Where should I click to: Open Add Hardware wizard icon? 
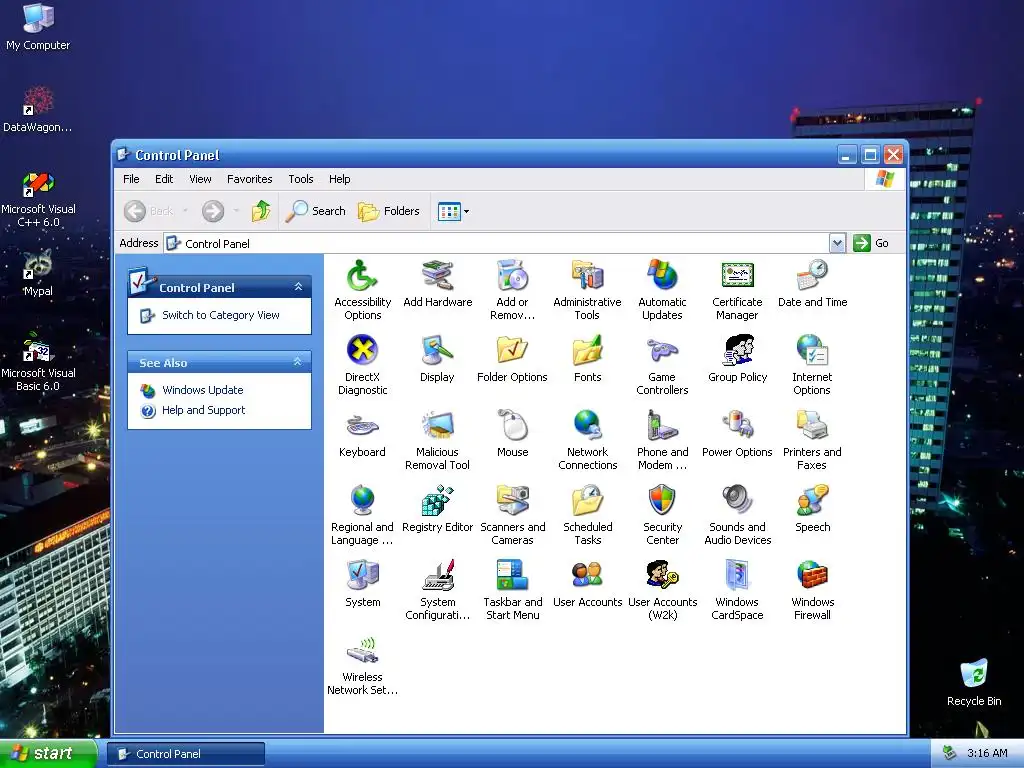438,283
